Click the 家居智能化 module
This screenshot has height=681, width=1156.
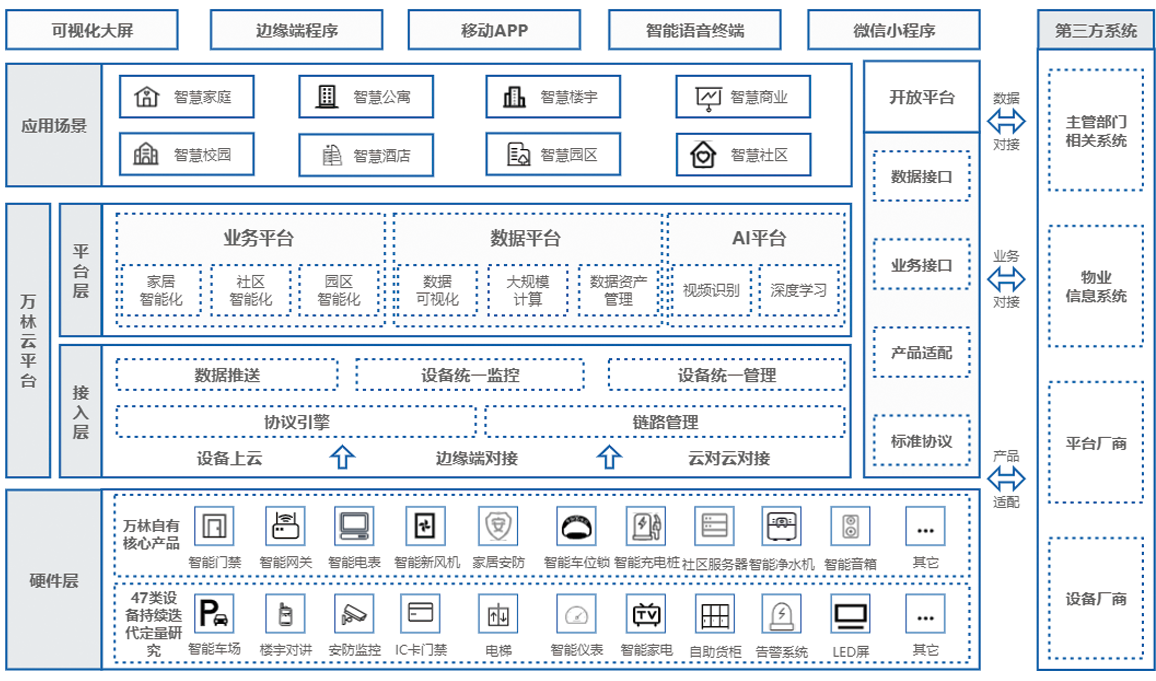pos(161,290)
